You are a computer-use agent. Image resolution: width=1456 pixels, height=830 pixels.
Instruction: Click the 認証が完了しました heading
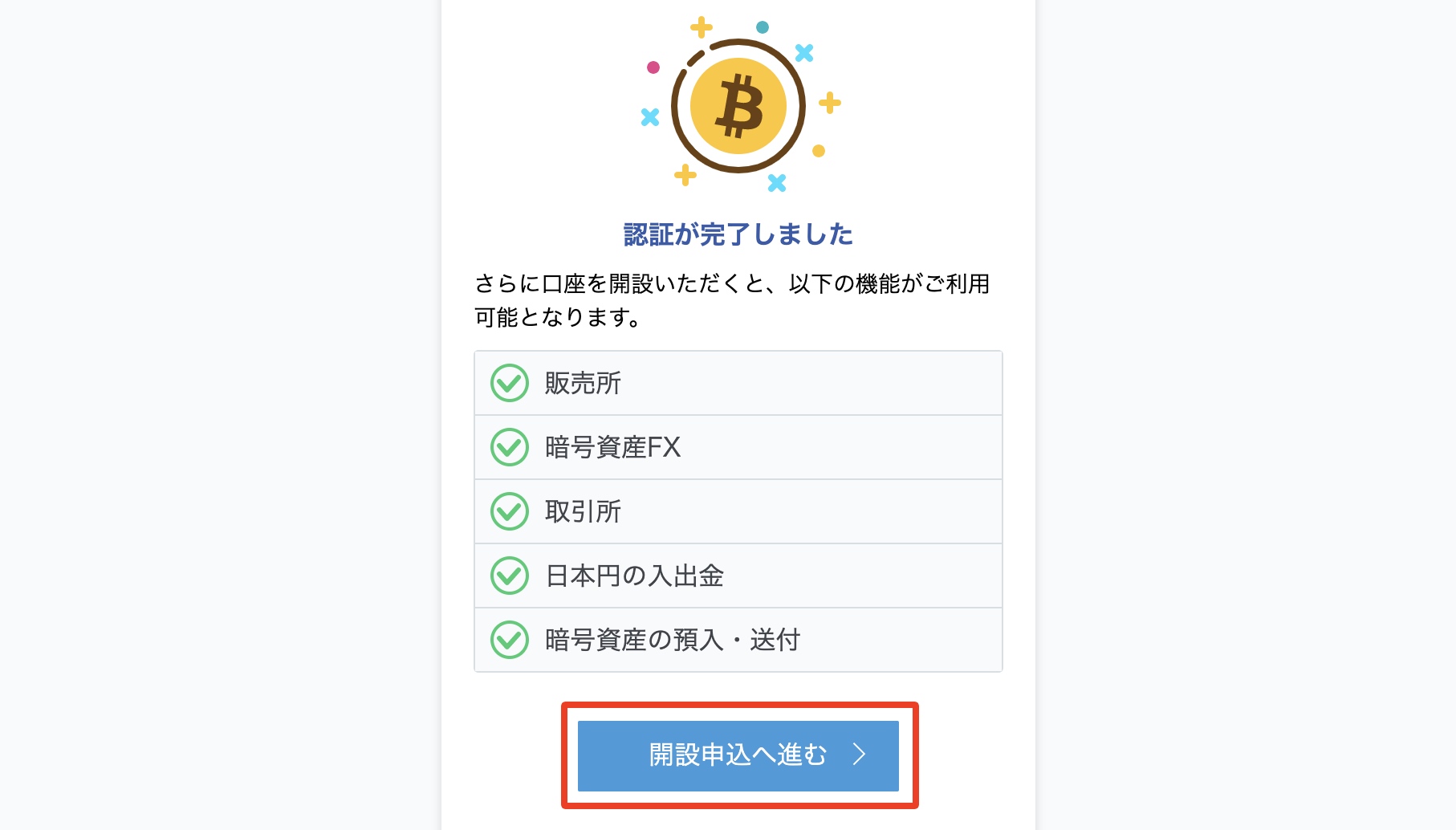(738, 234)
